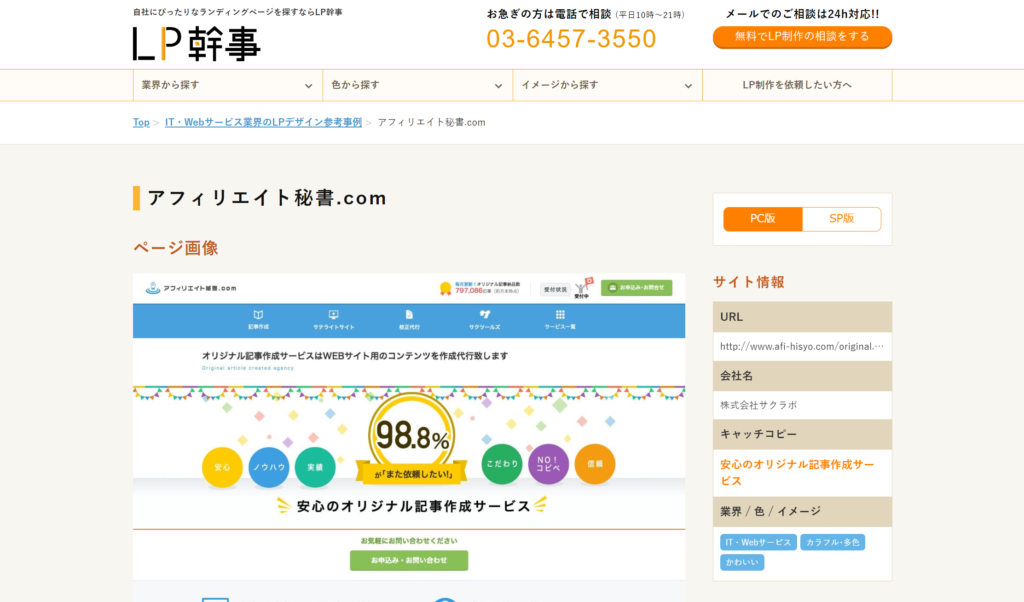Click the envelope icon on お申込み・お問合せ button
This screenshot has width=1024, height=602.
(x=610, y=287)
